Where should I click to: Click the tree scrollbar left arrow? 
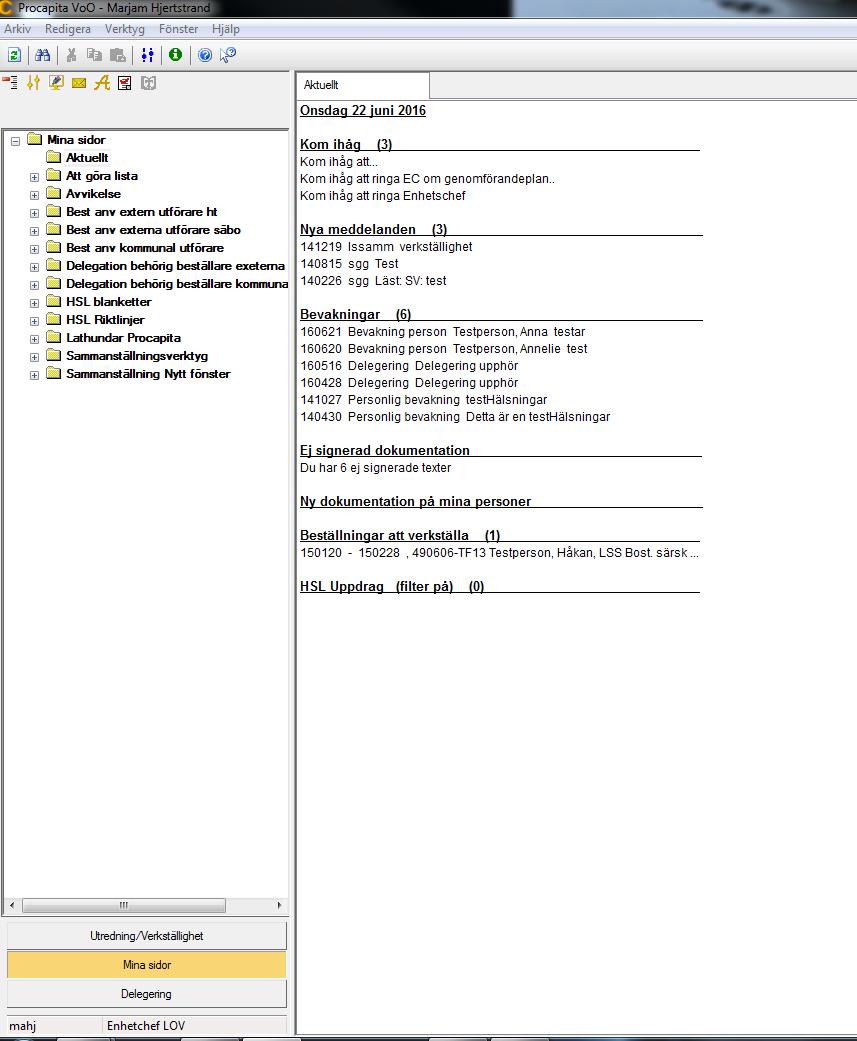tap(12, 905)
